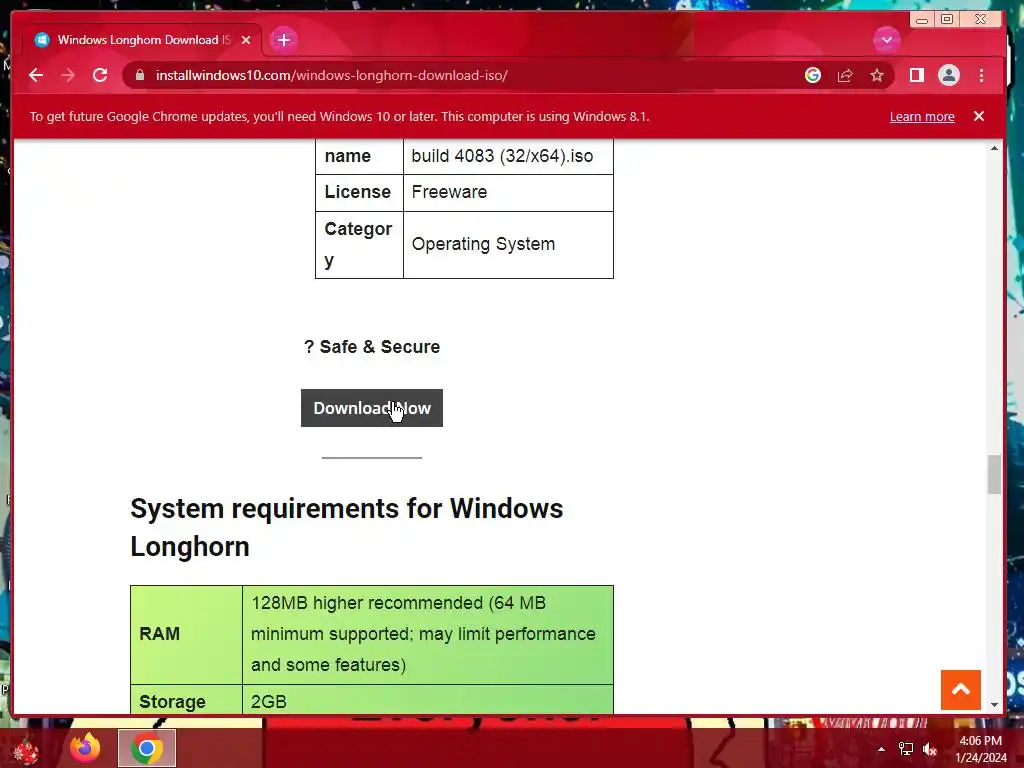The width and height of the screenshot is (1024, 768).
Task: Click the forward navigation arrow
Action: click(x=68, y=76)
